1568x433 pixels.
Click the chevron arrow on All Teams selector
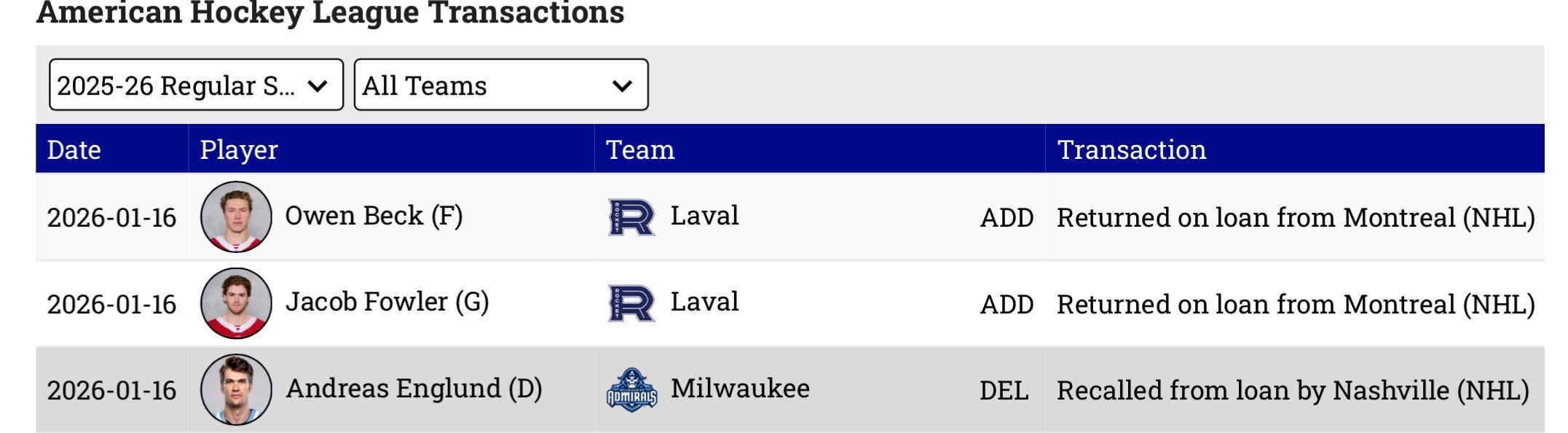[x=622, y=86]
